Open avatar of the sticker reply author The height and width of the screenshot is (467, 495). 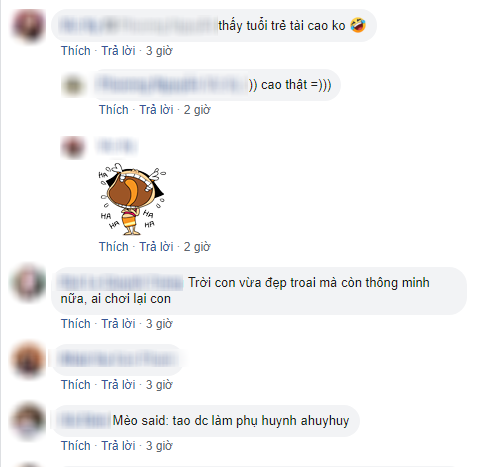[72, 147]
